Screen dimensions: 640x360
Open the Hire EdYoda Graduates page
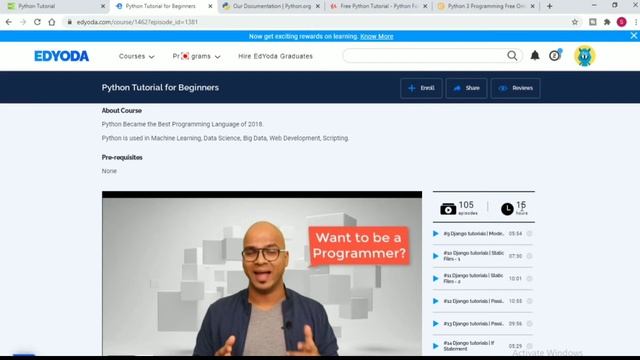(276, 56)
